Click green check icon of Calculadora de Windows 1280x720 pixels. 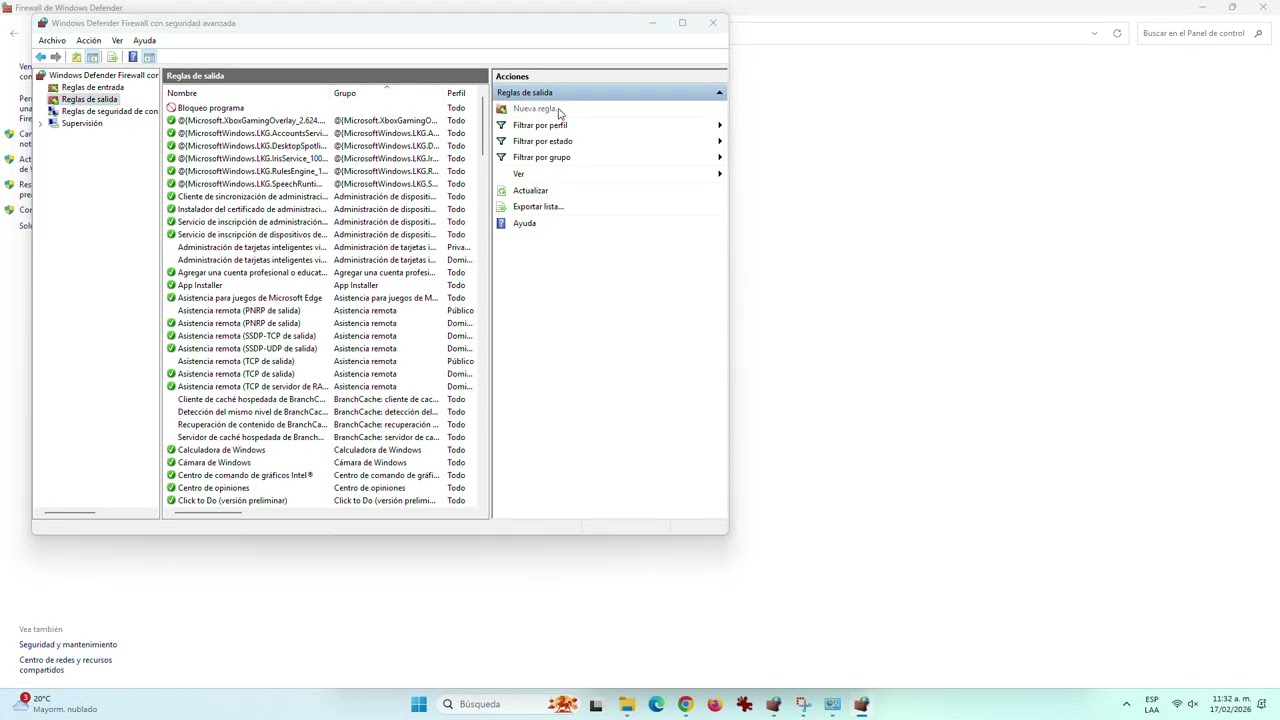click(171, 450)
